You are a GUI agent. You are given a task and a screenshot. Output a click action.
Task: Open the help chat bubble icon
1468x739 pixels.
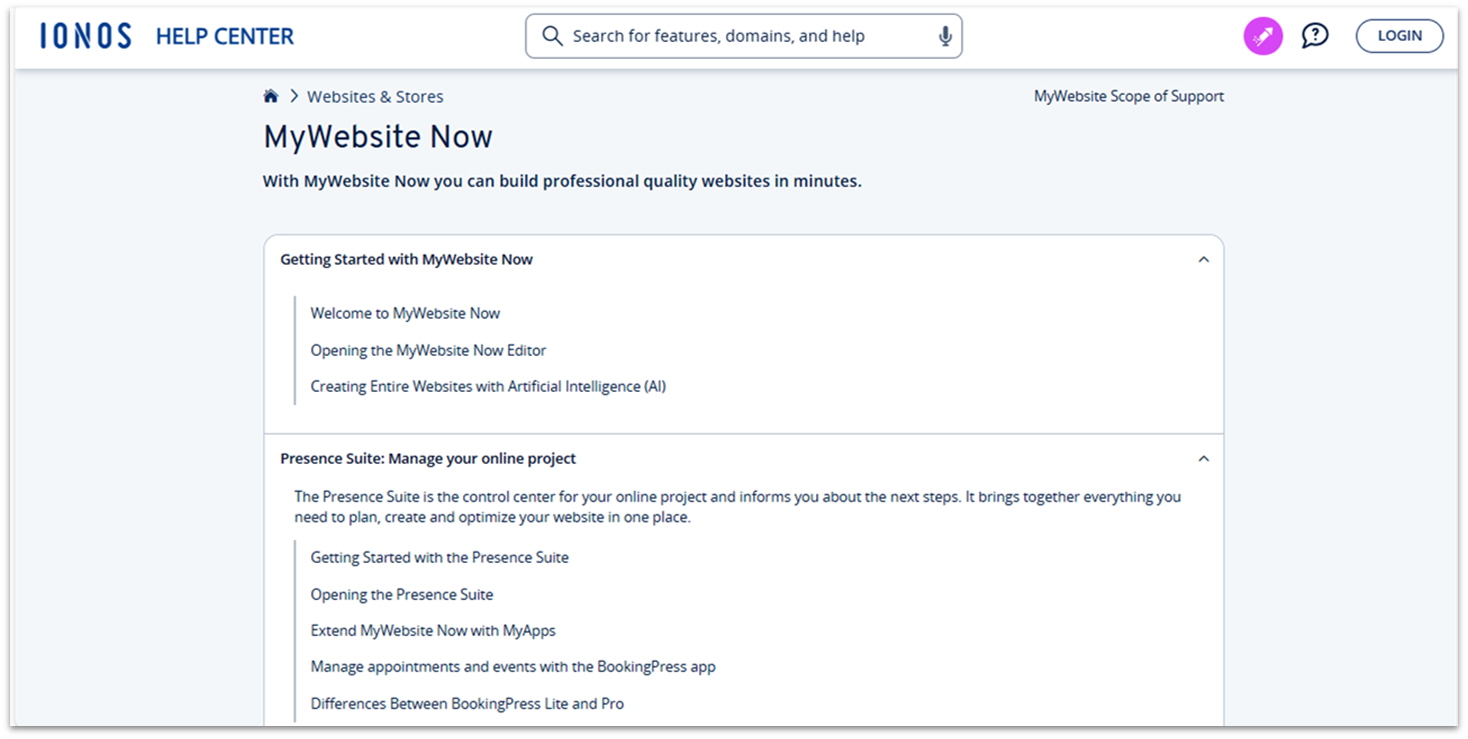[1315, 36]
